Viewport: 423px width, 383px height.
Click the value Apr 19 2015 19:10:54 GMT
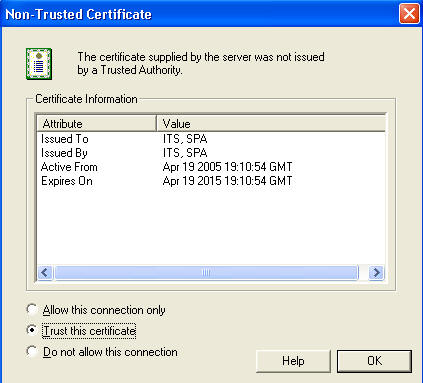227,181
